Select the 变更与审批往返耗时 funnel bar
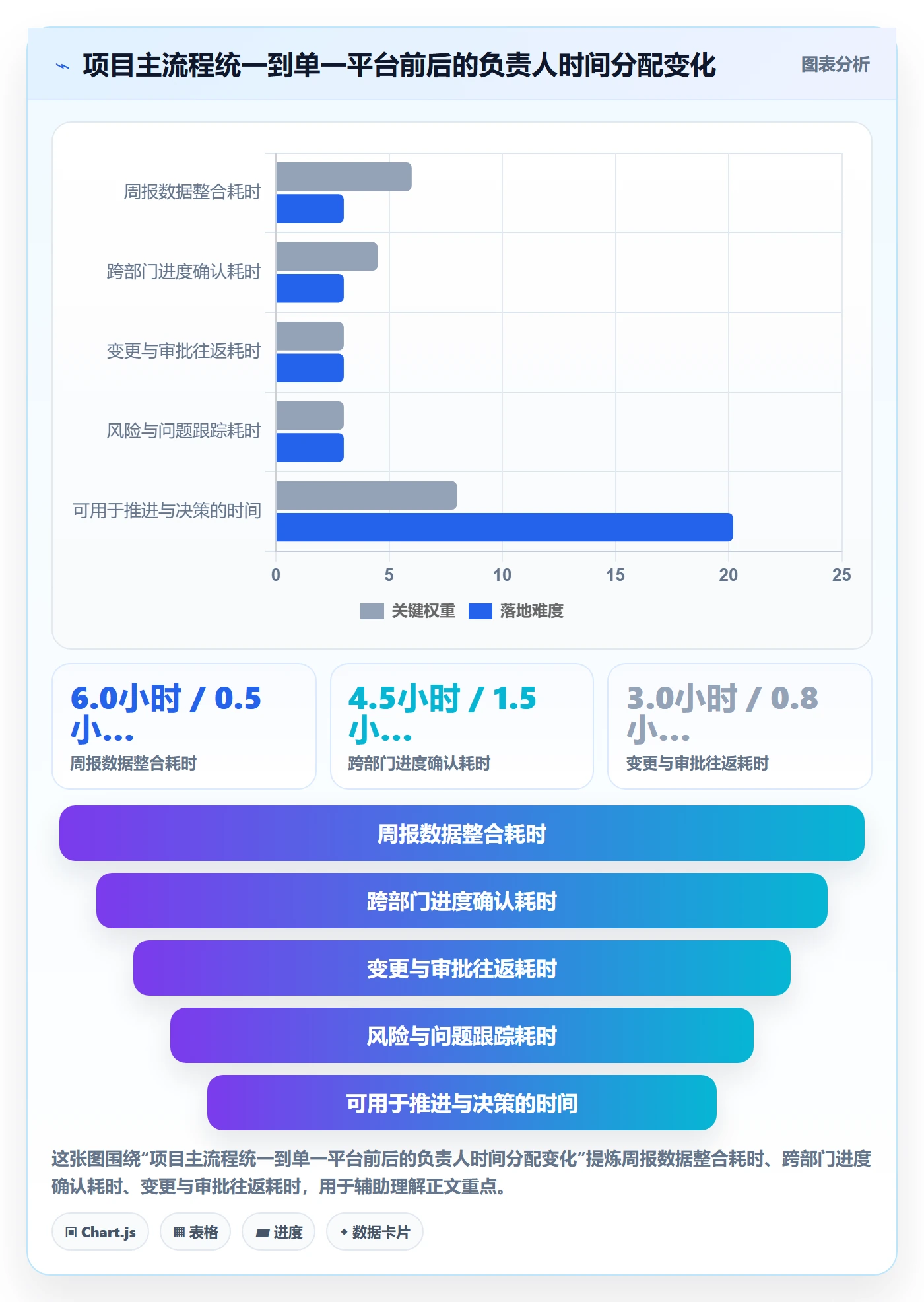Viewport: 924px width, 1302px height. tap(462, 968)
